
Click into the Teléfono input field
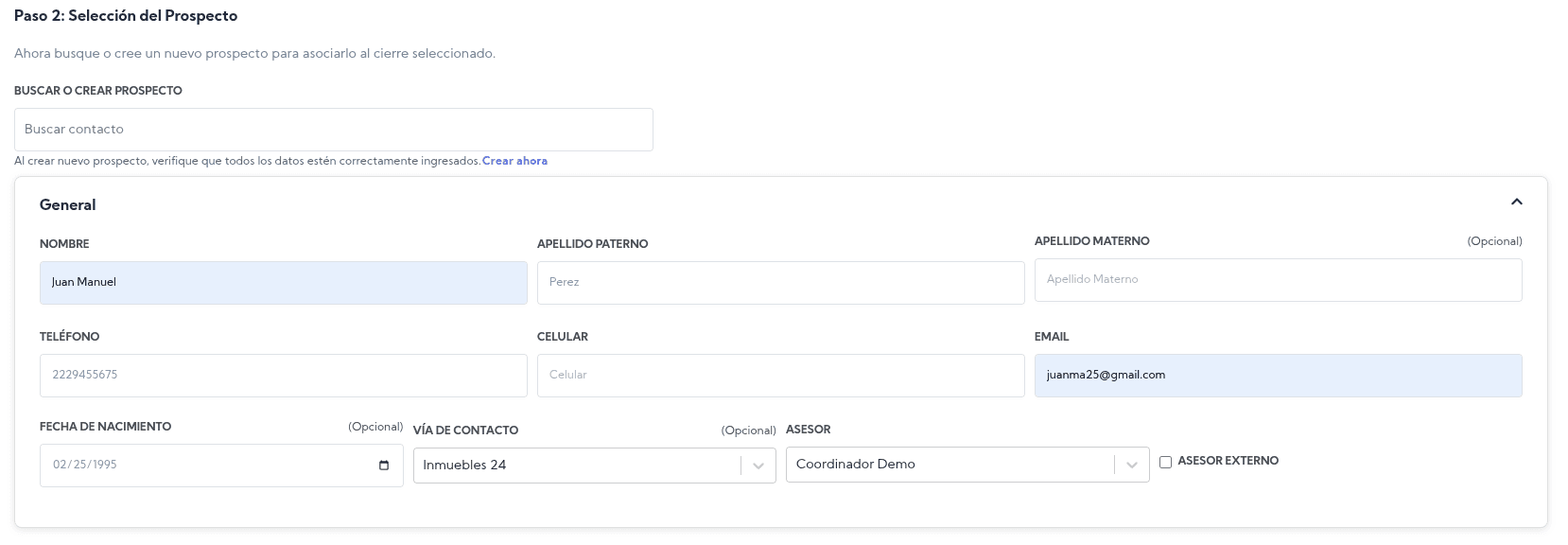(x=283, y=376)
